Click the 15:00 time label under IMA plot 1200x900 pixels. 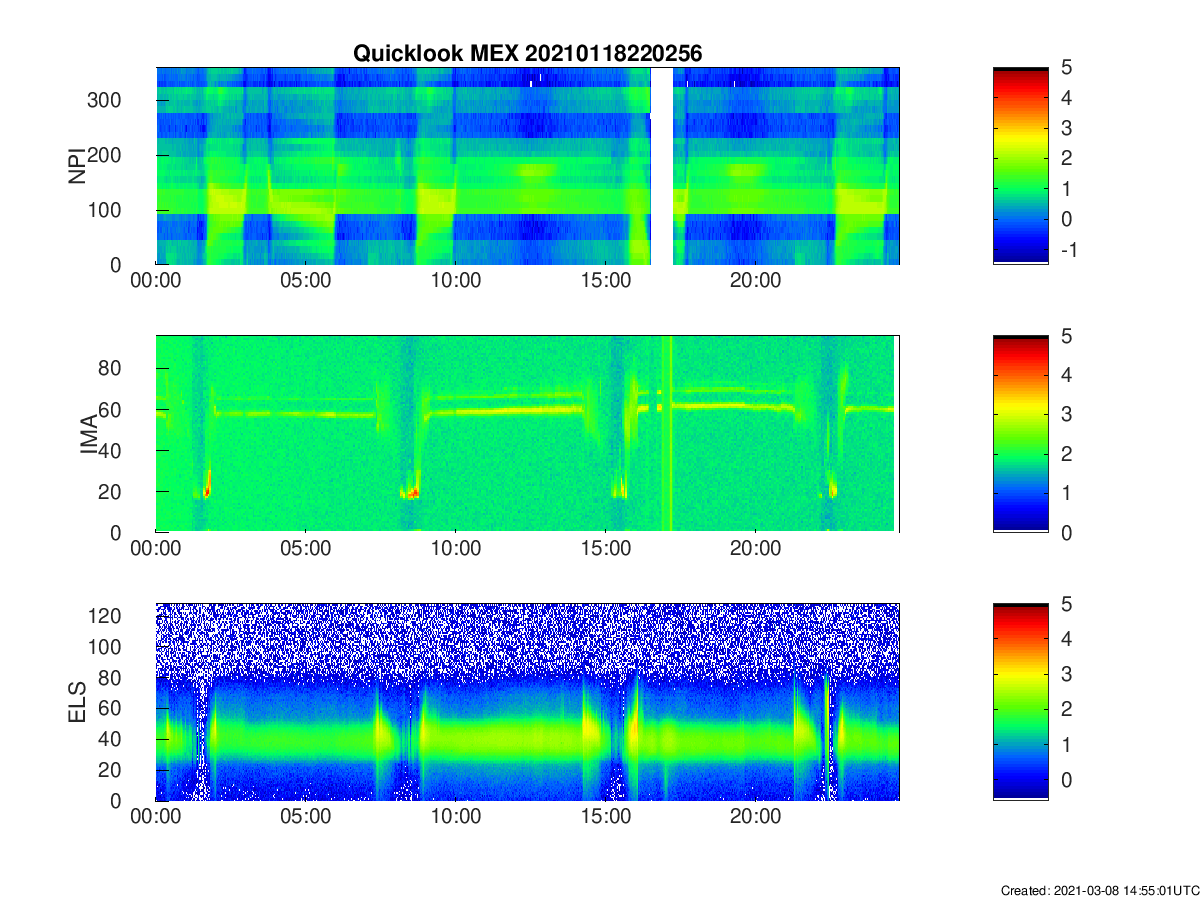(x=606, y=550)
